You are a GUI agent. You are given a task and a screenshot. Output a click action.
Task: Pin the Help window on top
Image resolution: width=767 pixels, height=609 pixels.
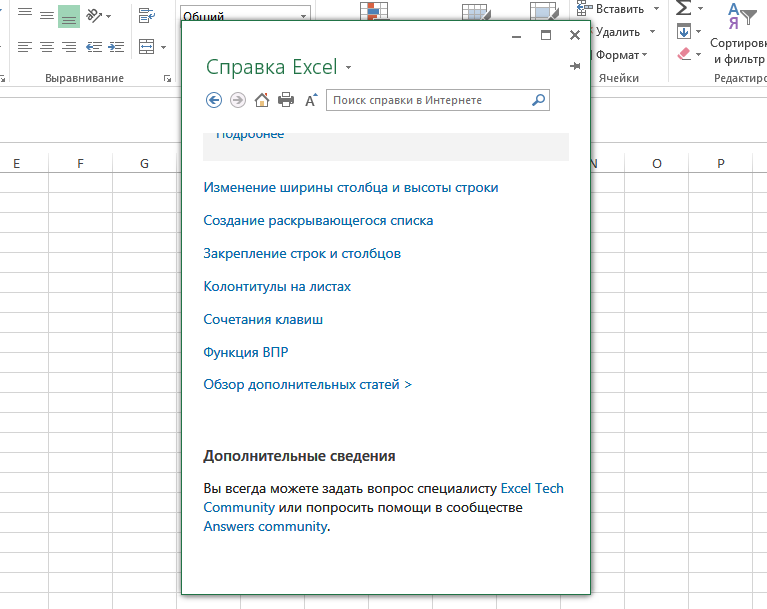pos(575,66)
